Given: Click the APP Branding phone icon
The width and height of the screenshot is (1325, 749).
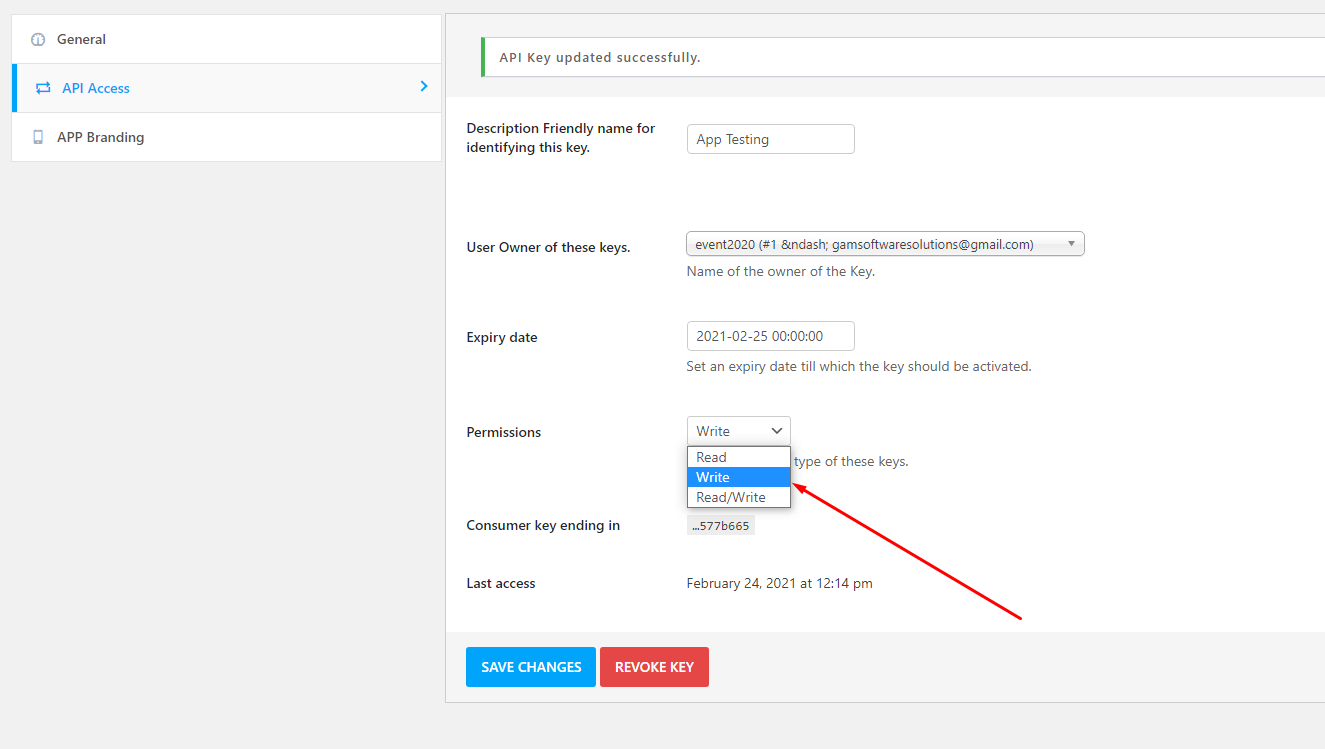Looking at the screenshot, I should 38,137.
